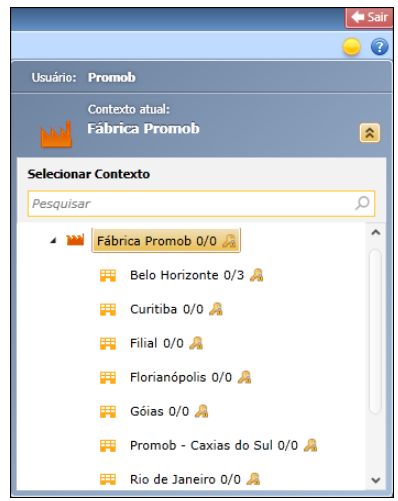Click the scrollbar up arrow in the context list
398x501 pixels.
pyautogui.click(x=376, y=232)
